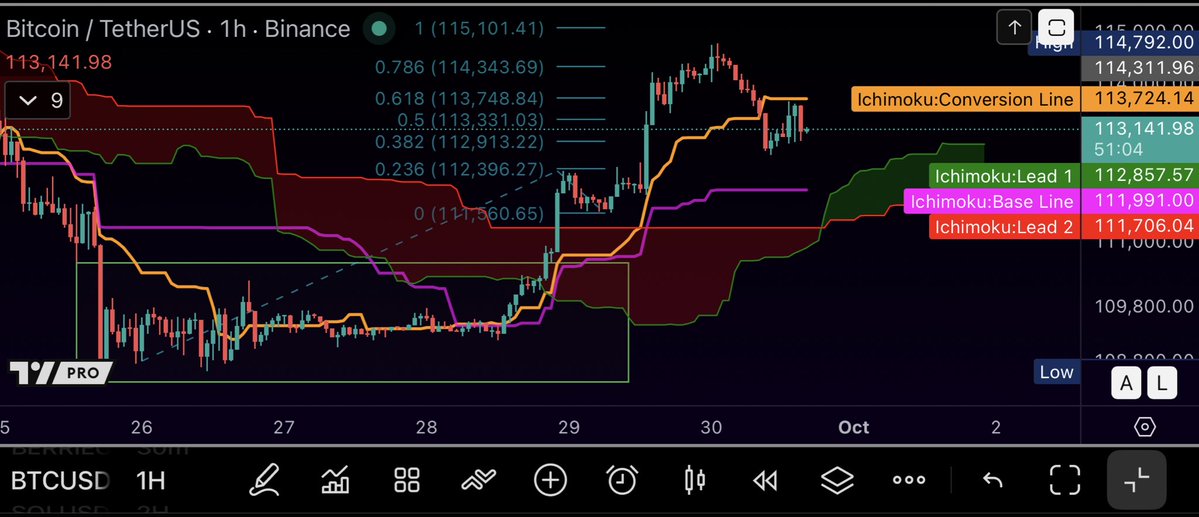Image resolution: width=1199 pixels, height=517 pixels.
Task: Open the BTCUSD symbol search
Action: click(x=60, y=480)
